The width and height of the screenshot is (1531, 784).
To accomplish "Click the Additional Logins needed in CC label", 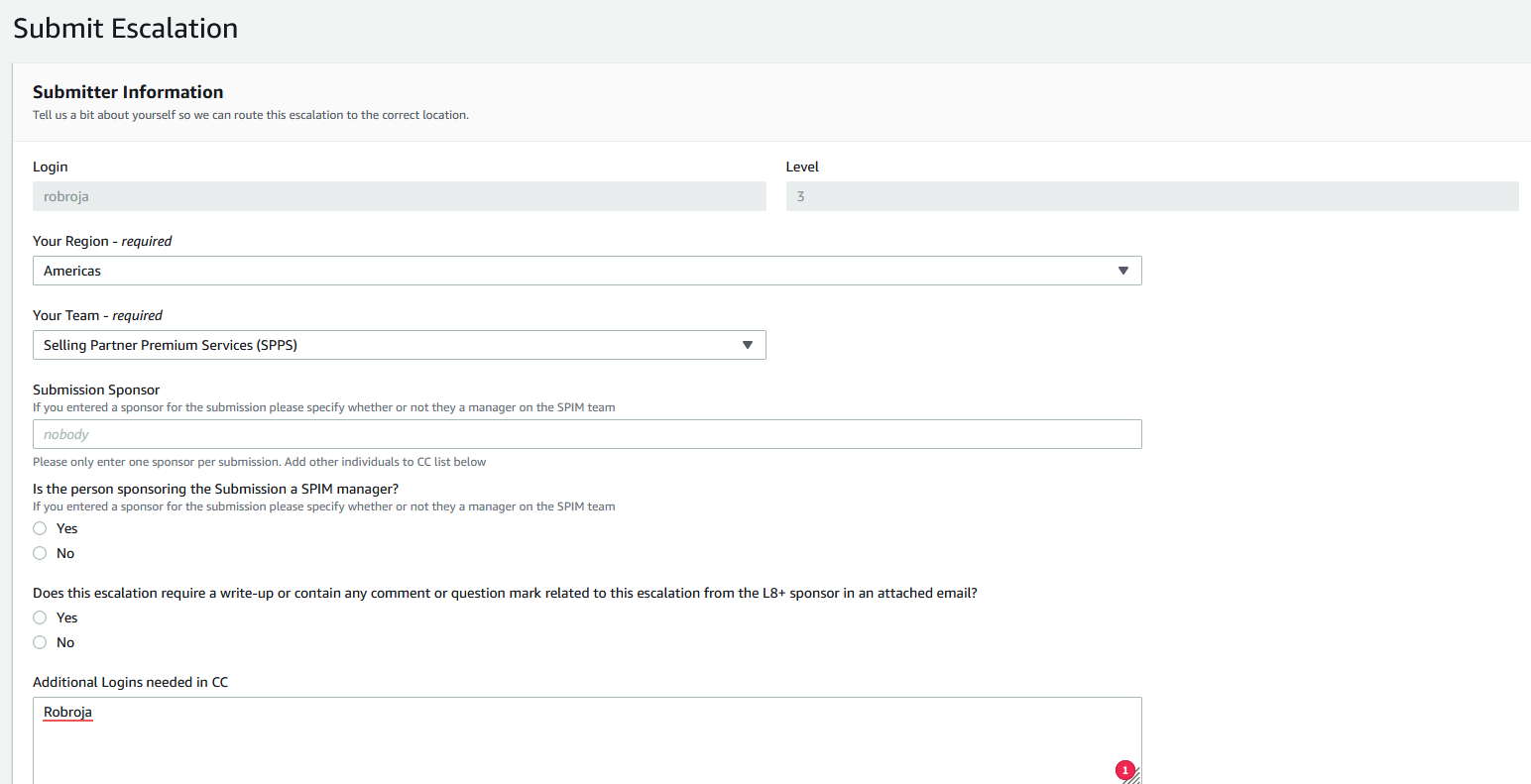I will point(130,682).
